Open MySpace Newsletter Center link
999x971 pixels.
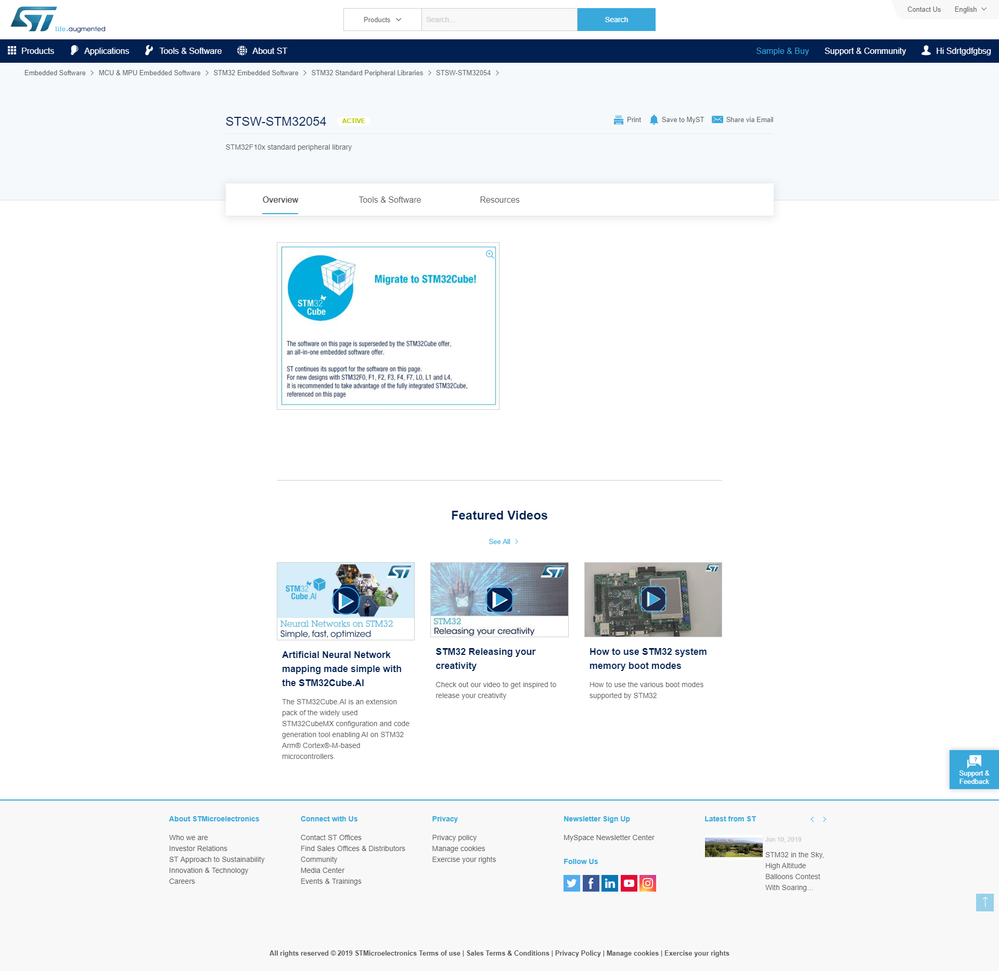608,838
